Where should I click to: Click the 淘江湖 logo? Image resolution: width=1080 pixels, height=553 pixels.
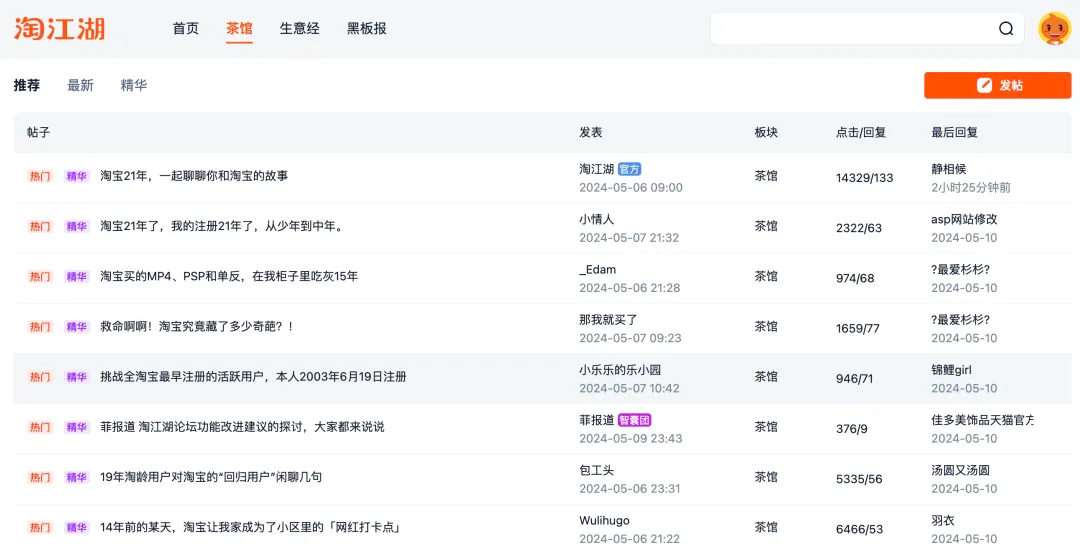tap(59, 28)
